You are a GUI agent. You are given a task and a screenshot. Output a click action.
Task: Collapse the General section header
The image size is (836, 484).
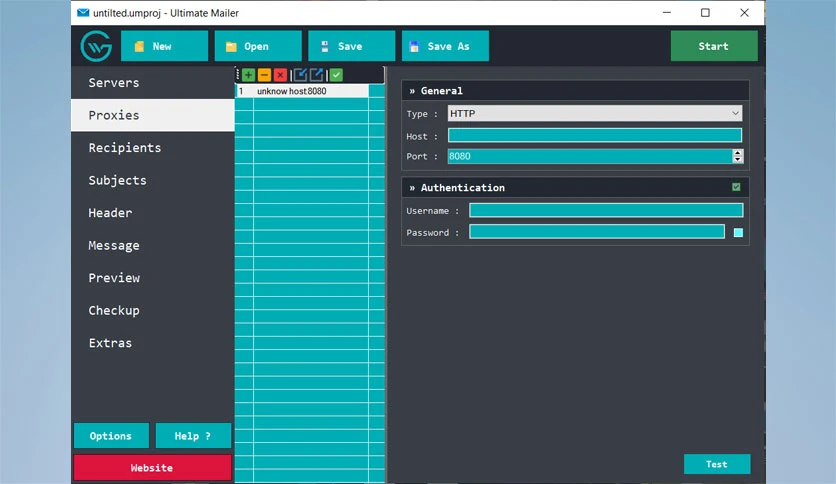point(575,91)
